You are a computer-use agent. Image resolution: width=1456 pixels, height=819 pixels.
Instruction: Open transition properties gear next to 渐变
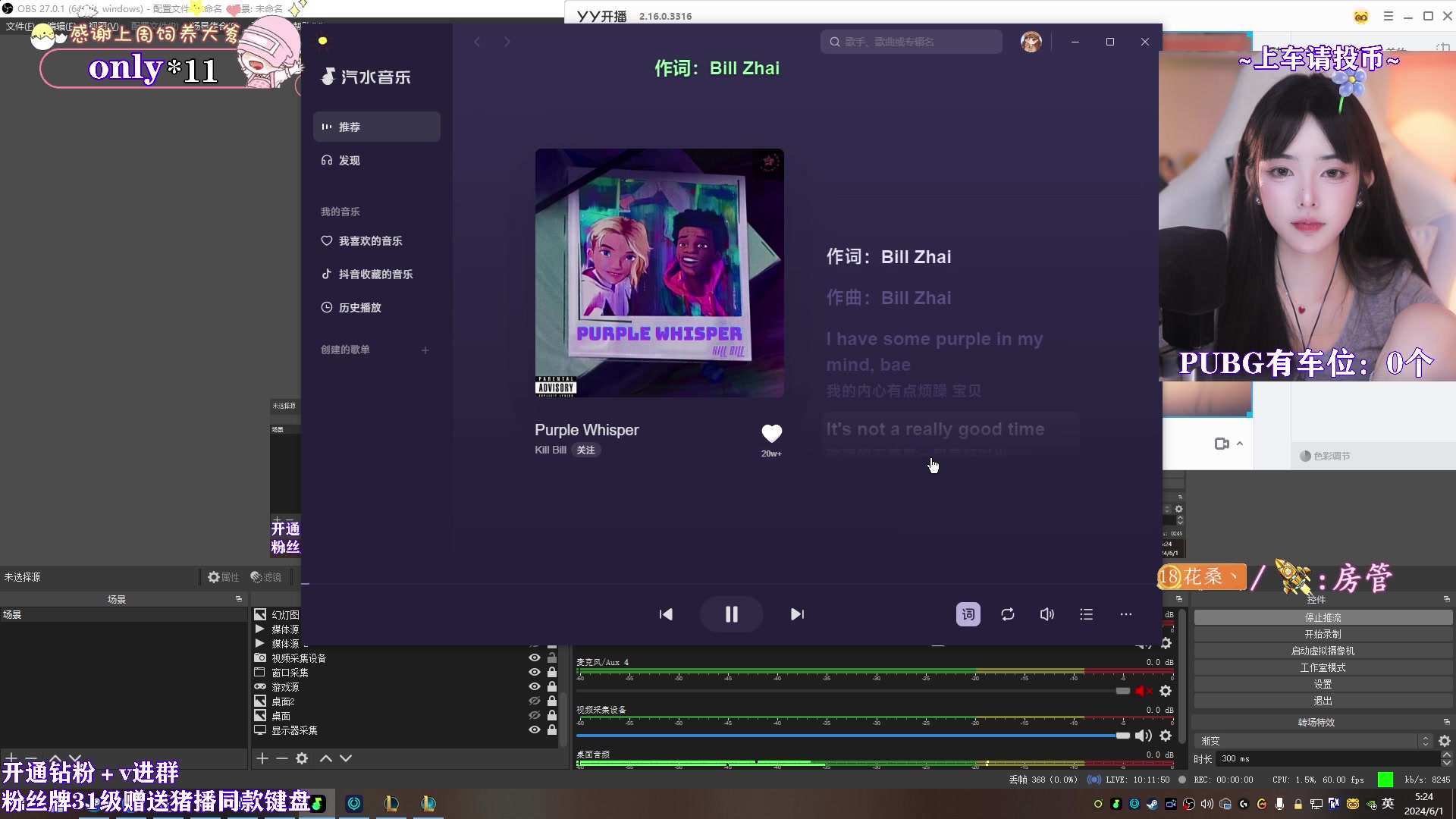1445,741
